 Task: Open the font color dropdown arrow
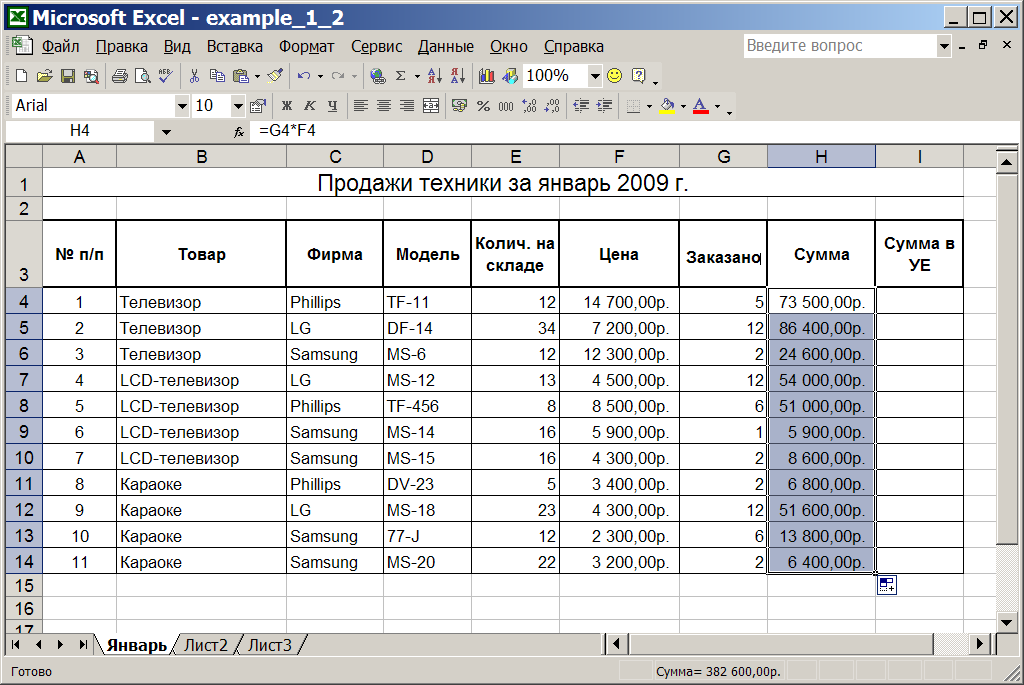717,106
